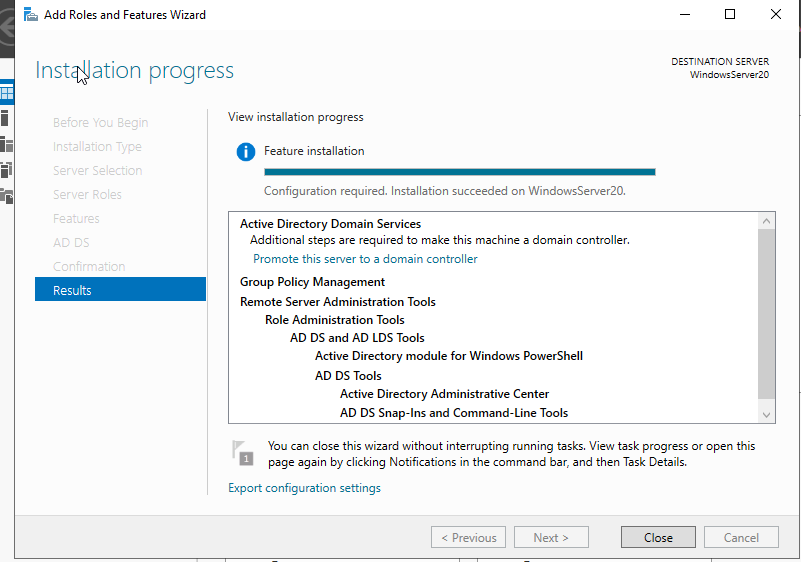The width and height of the screenshot is (801, 562).
Task: Open Export configuration settings link
Action: tap(304, 488)
